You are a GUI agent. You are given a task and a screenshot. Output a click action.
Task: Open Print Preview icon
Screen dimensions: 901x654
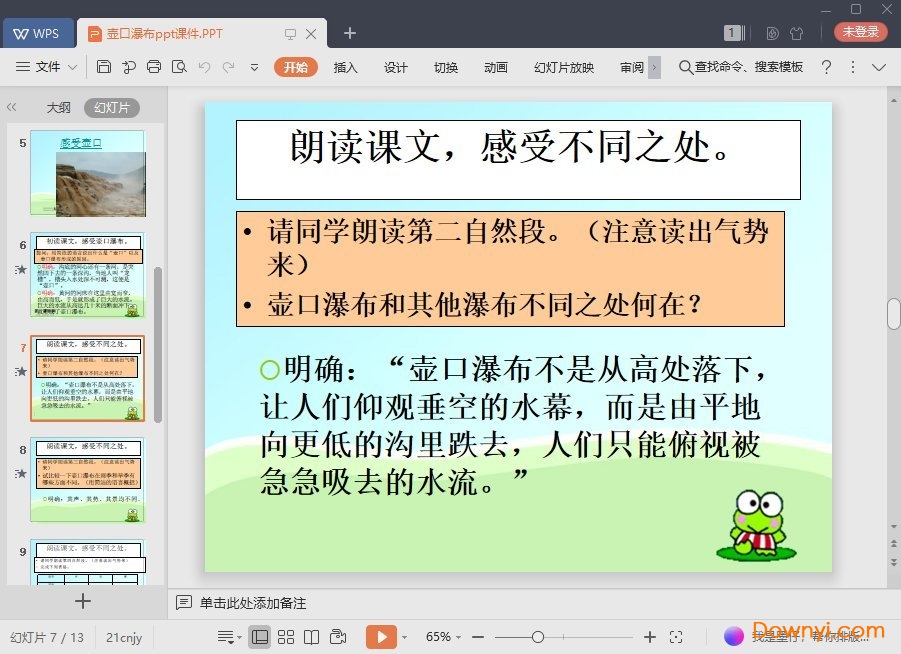(x=179, y=67)
